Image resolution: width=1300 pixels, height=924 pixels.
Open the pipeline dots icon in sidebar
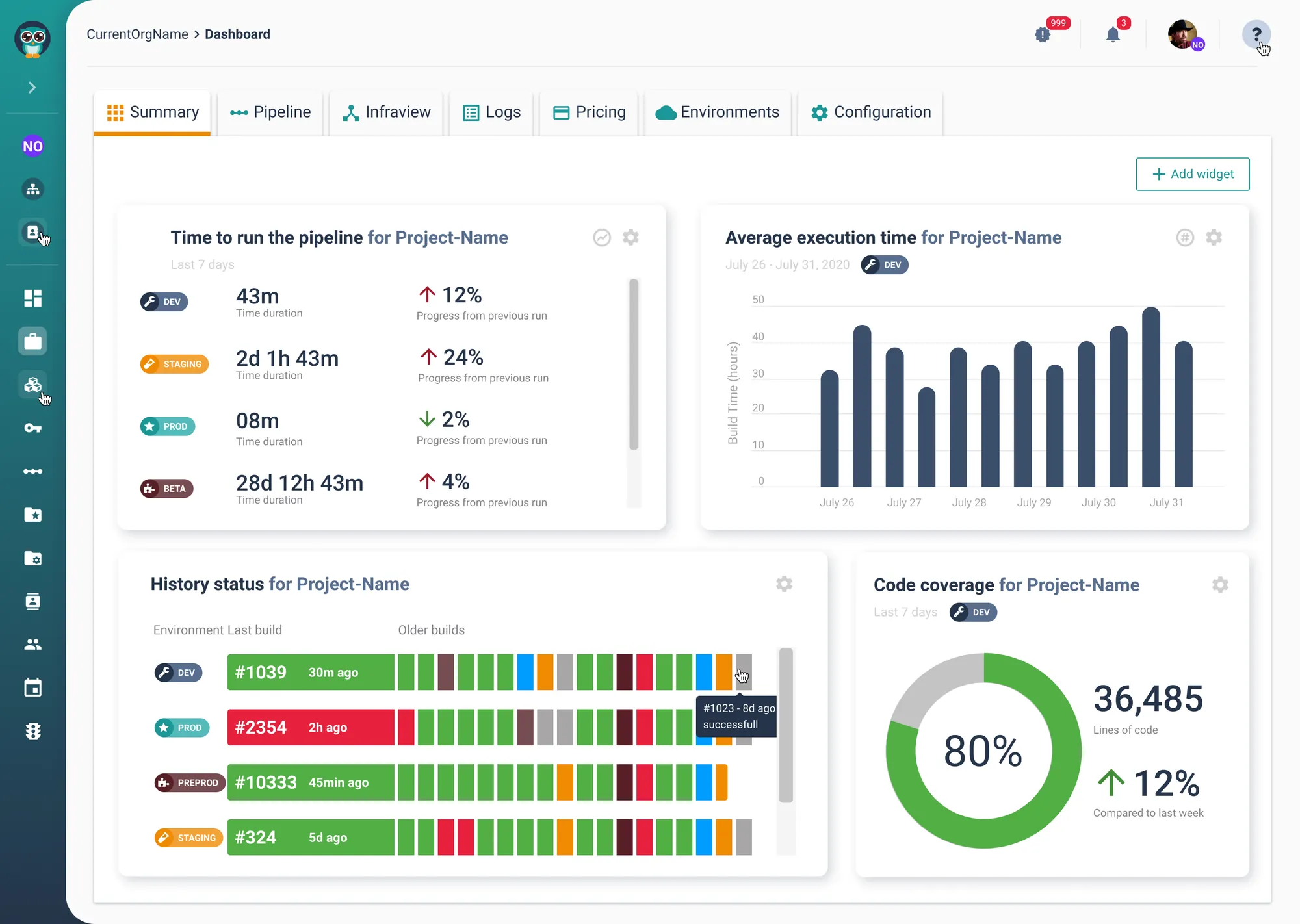point(32,471)
